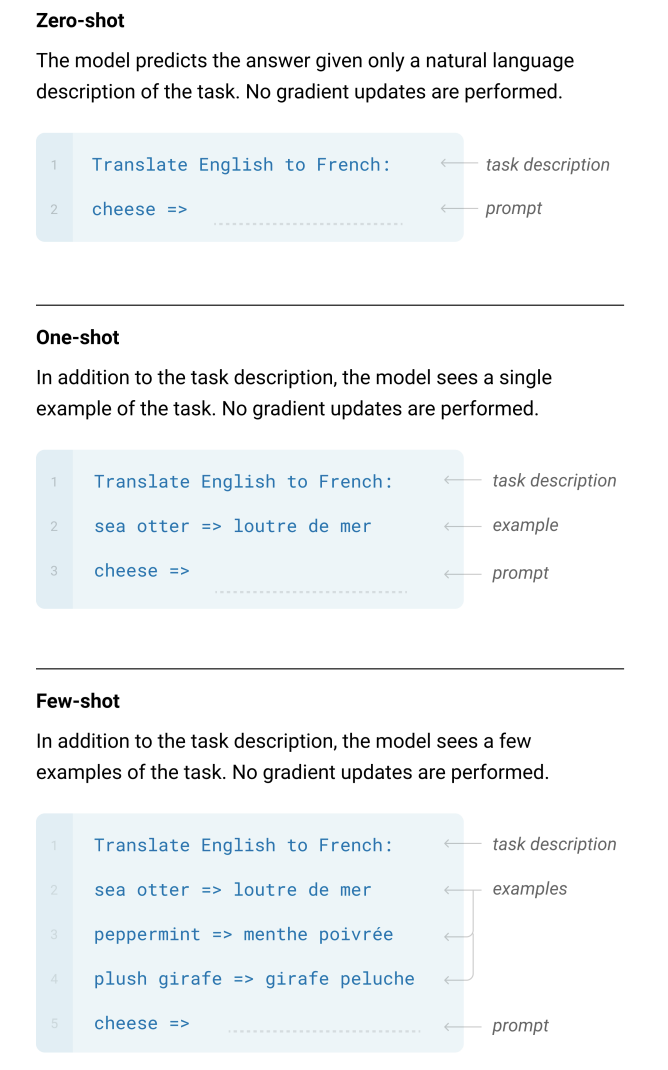
Task: Click the arrow beside Zero-shot prompt label
Action: (452, 209)
